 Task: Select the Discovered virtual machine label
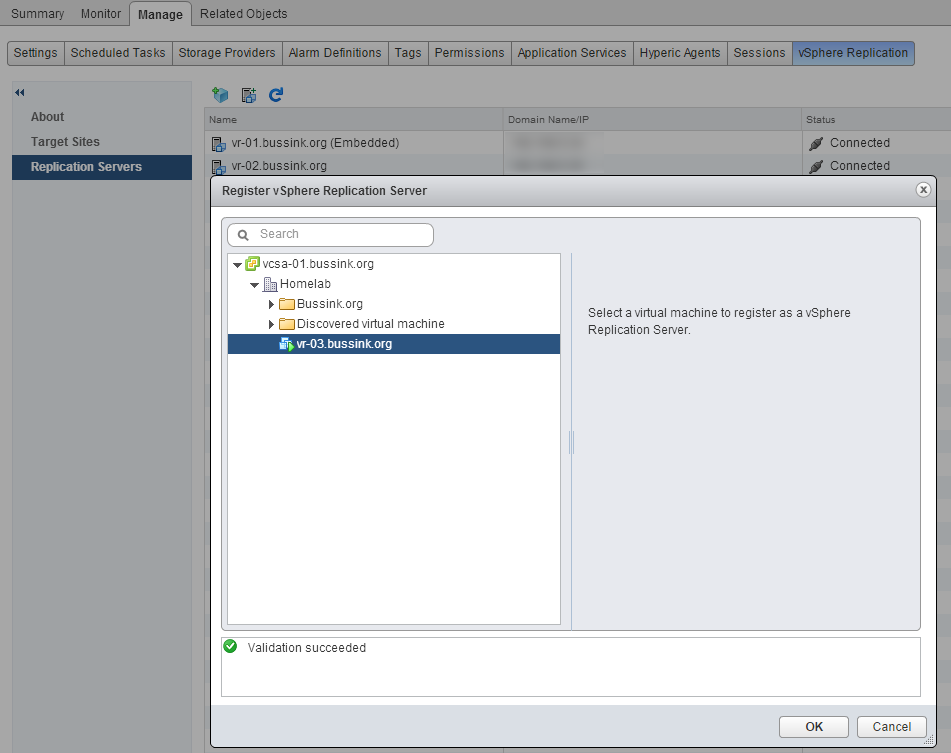point(371,324)
